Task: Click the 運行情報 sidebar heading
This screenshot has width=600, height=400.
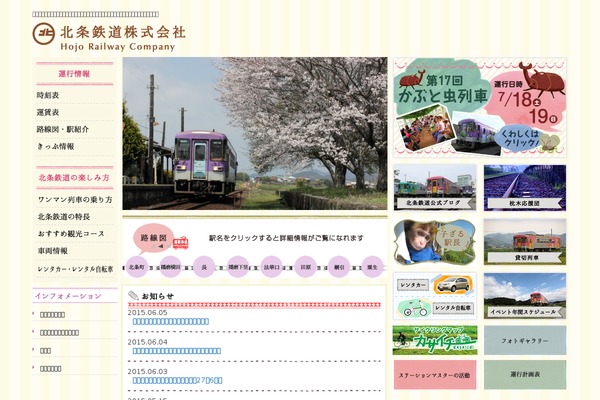Action: pyautogui.click(x=74, y=73)
